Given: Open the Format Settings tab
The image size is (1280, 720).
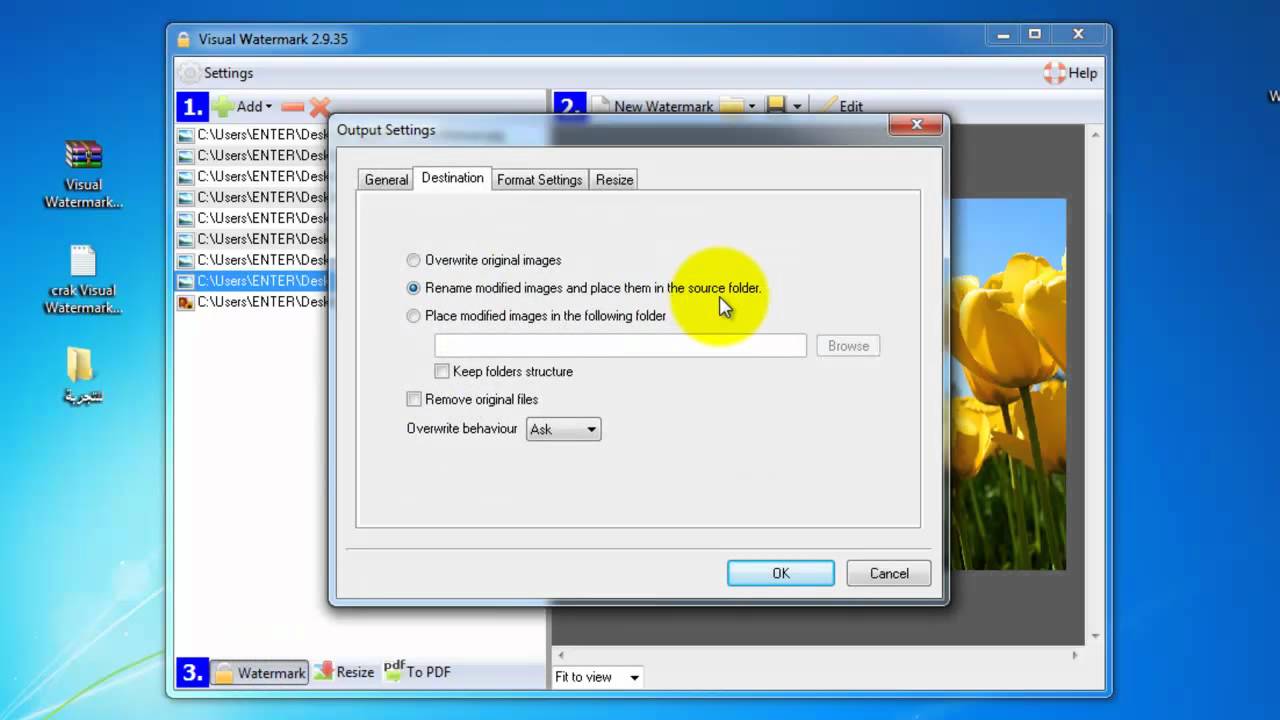Looking at the screenshot, I should 539,180.
